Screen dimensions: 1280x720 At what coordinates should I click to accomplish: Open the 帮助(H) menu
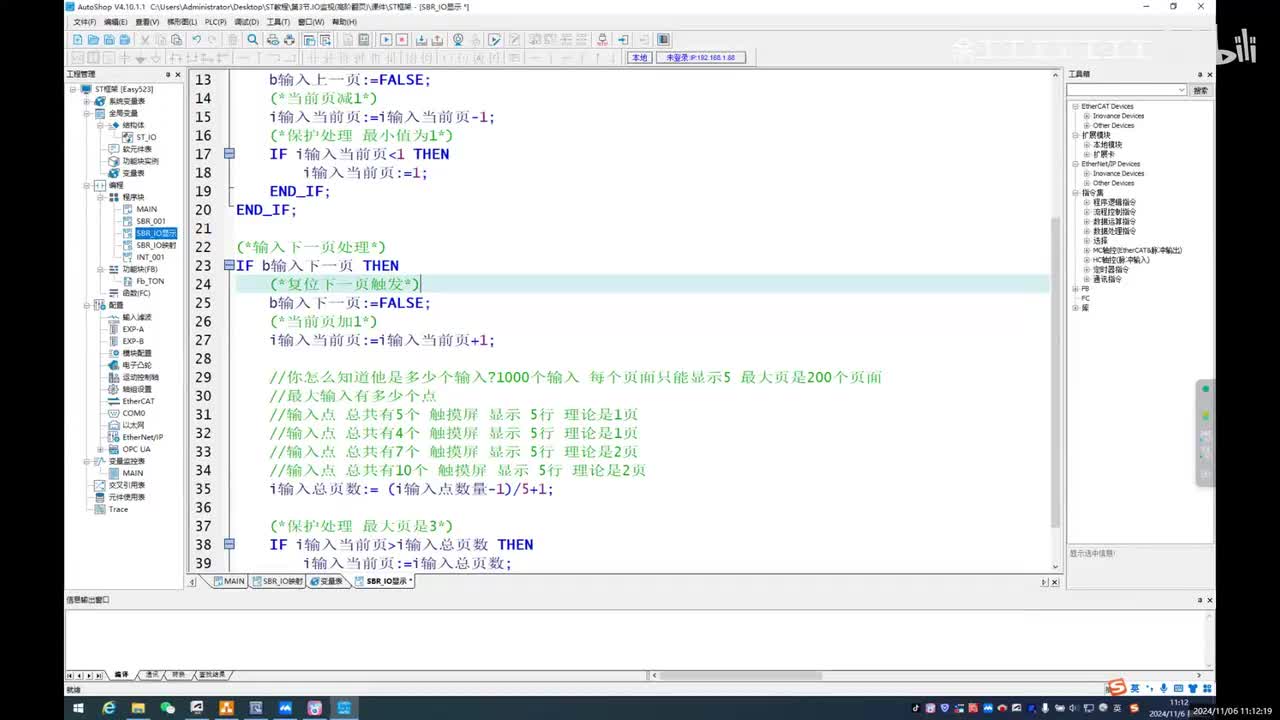point(343,21)
